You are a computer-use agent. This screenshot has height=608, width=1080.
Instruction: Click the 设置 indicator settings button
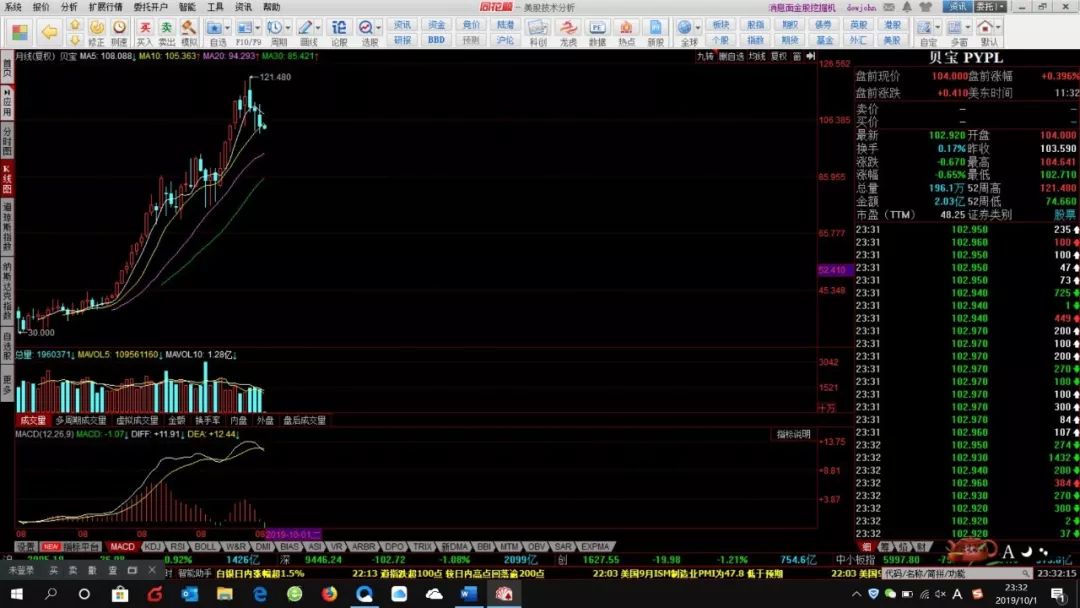tap(26, 547)
